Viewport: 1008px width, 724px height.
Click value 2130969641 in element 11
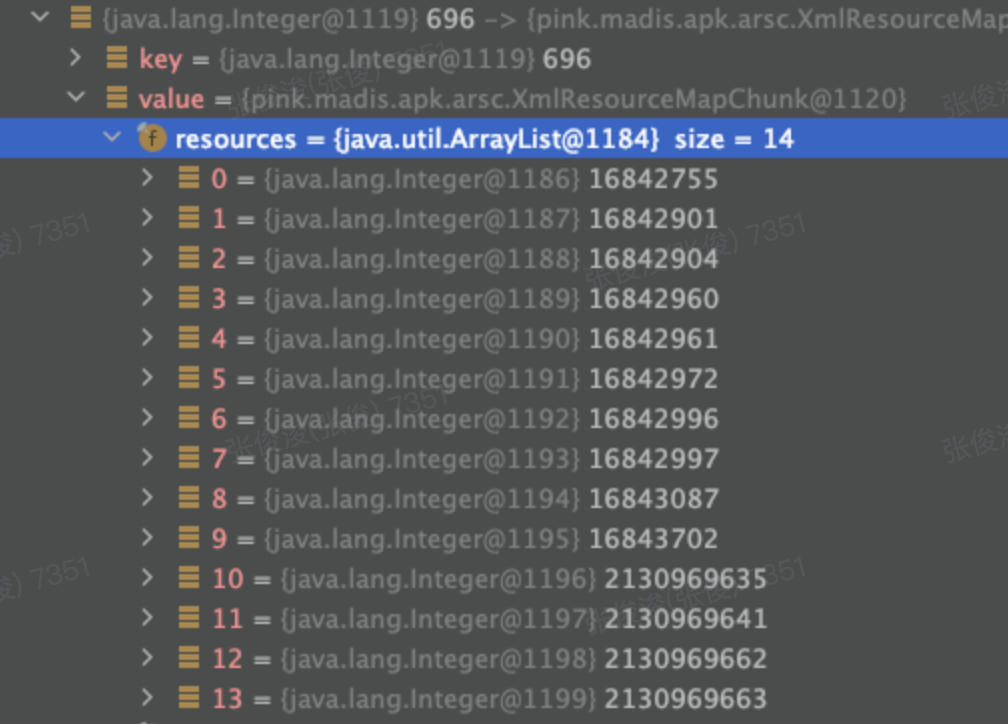[x=686, y=619]
